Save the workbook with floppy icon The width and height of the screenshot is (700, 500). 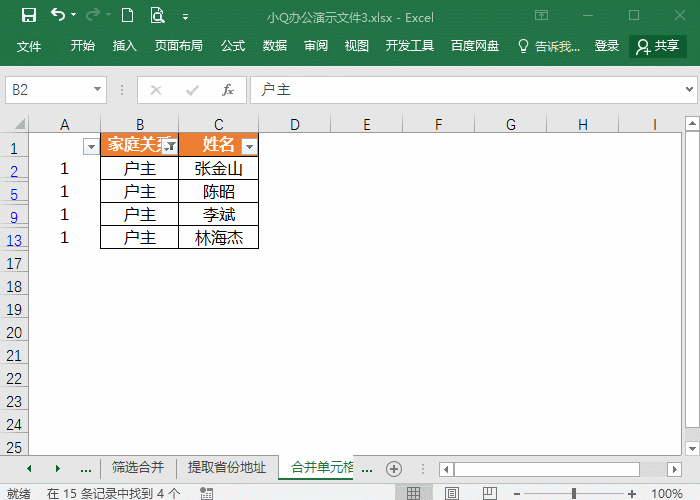[29, 16]
